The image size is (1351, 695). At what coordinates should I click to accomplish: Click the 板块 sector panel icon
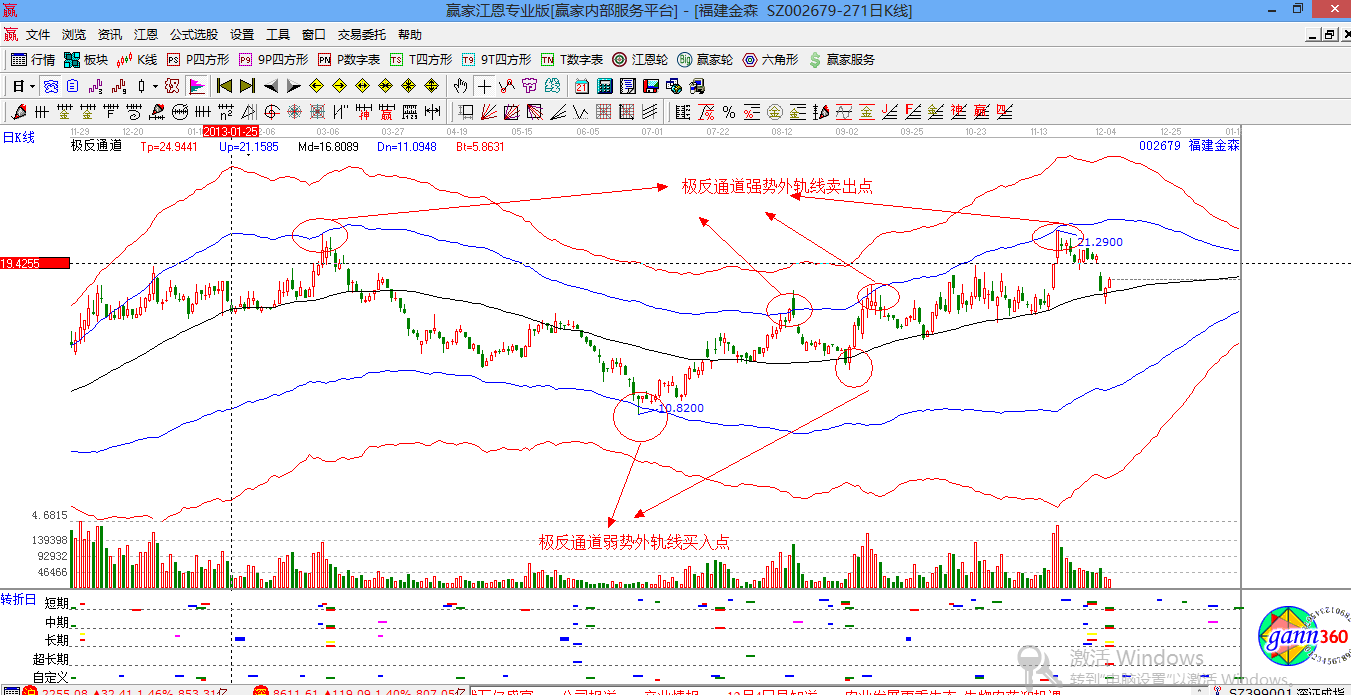tap(85, 58)
